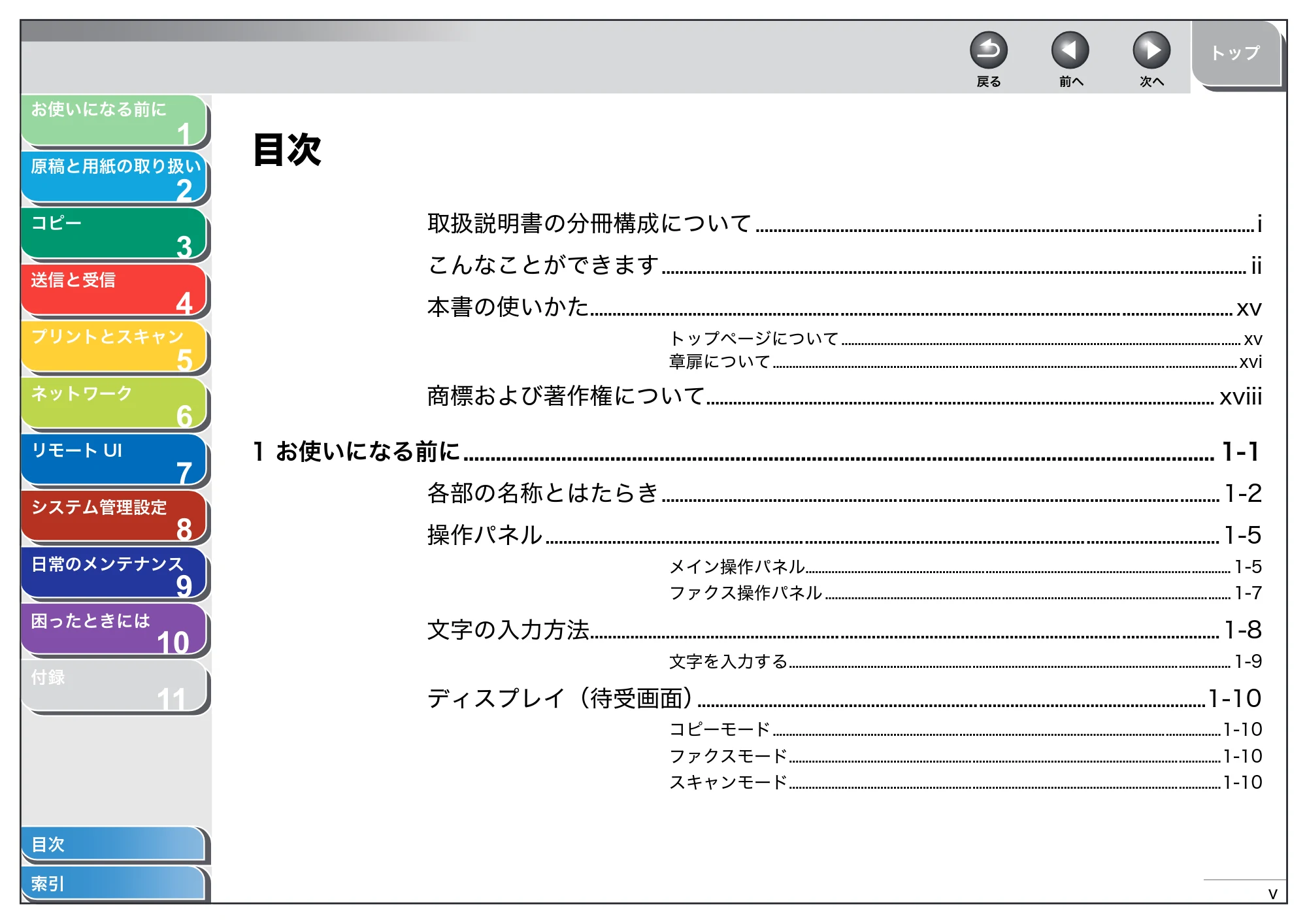Go to スキャンモード entry
This screenshot has height=924, width=1307.
pos(965,782)
